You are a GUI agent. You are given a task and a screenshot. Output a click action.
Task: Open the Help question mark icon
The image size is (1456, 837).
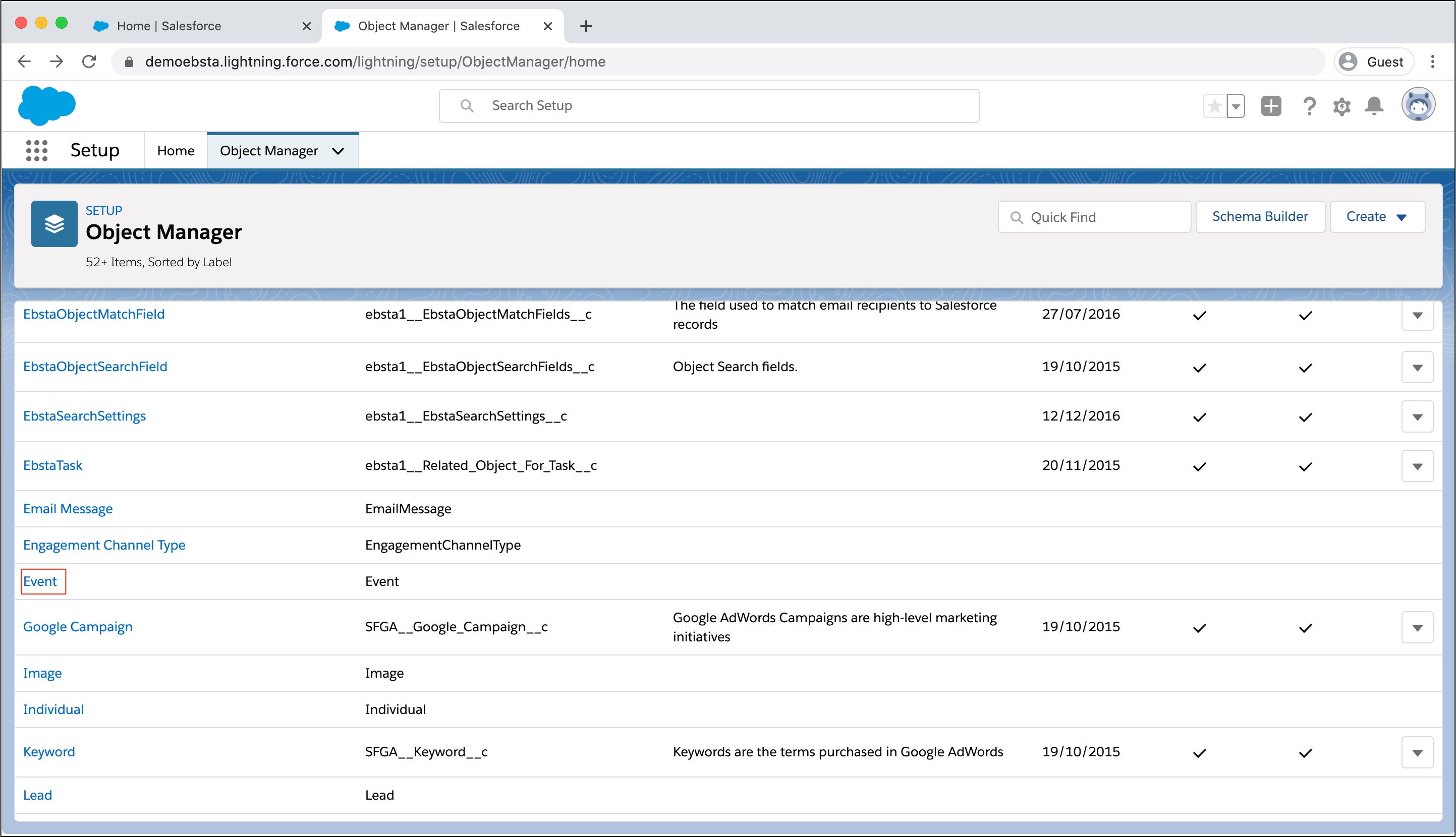(x=1309, y=106)
